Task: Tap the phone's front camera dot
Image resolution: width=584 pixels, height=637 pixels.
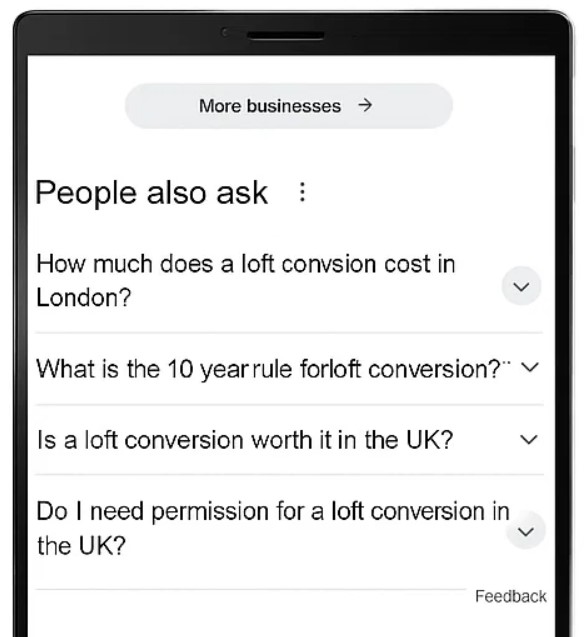Action: [x=225, y=32]
